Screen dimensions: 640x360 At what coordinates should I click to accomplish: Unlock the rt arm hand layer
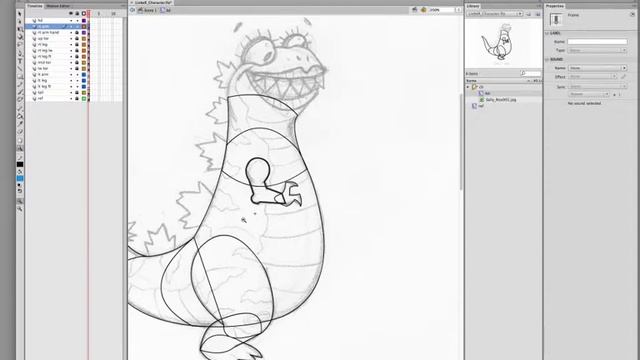77,32
